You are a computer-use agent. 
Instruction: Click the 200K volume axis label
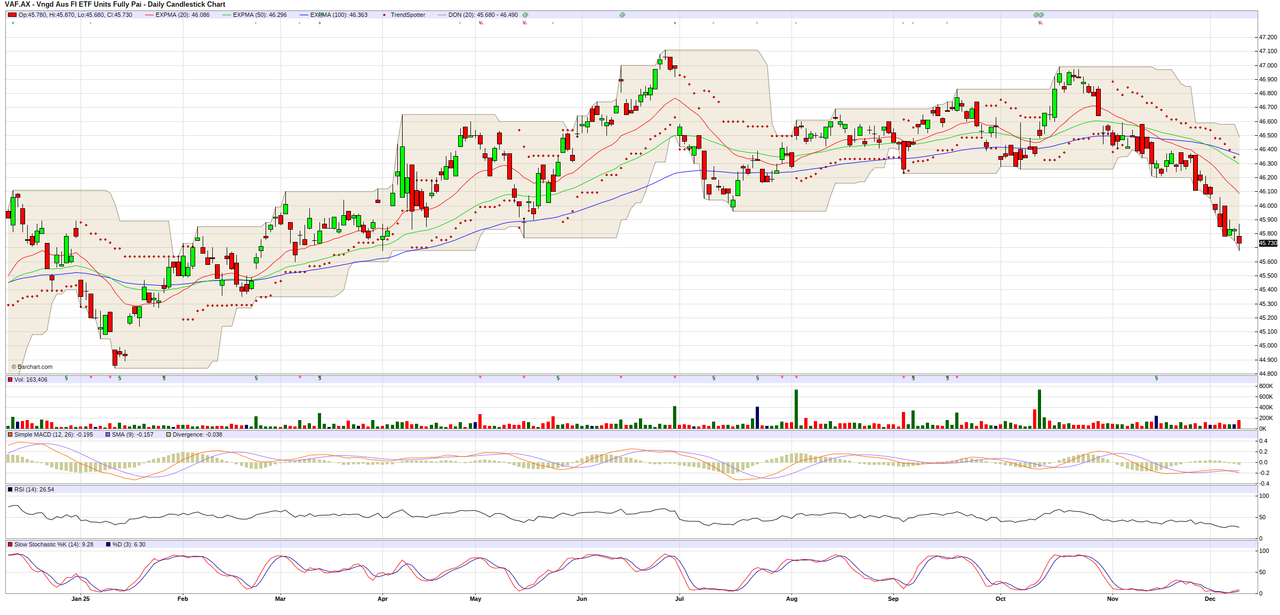pyautogui.click(x=1266, y=418)
